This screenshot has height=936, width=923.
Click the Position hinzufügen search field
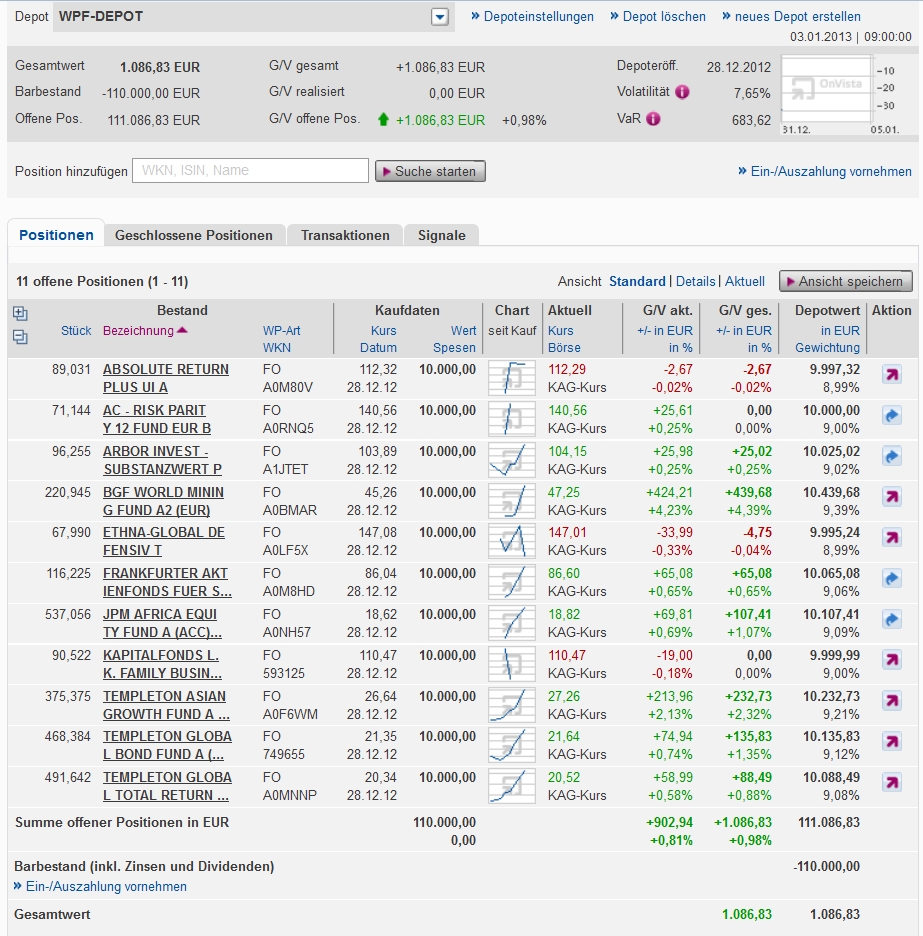pyautogui.click(x=250, y=171)
